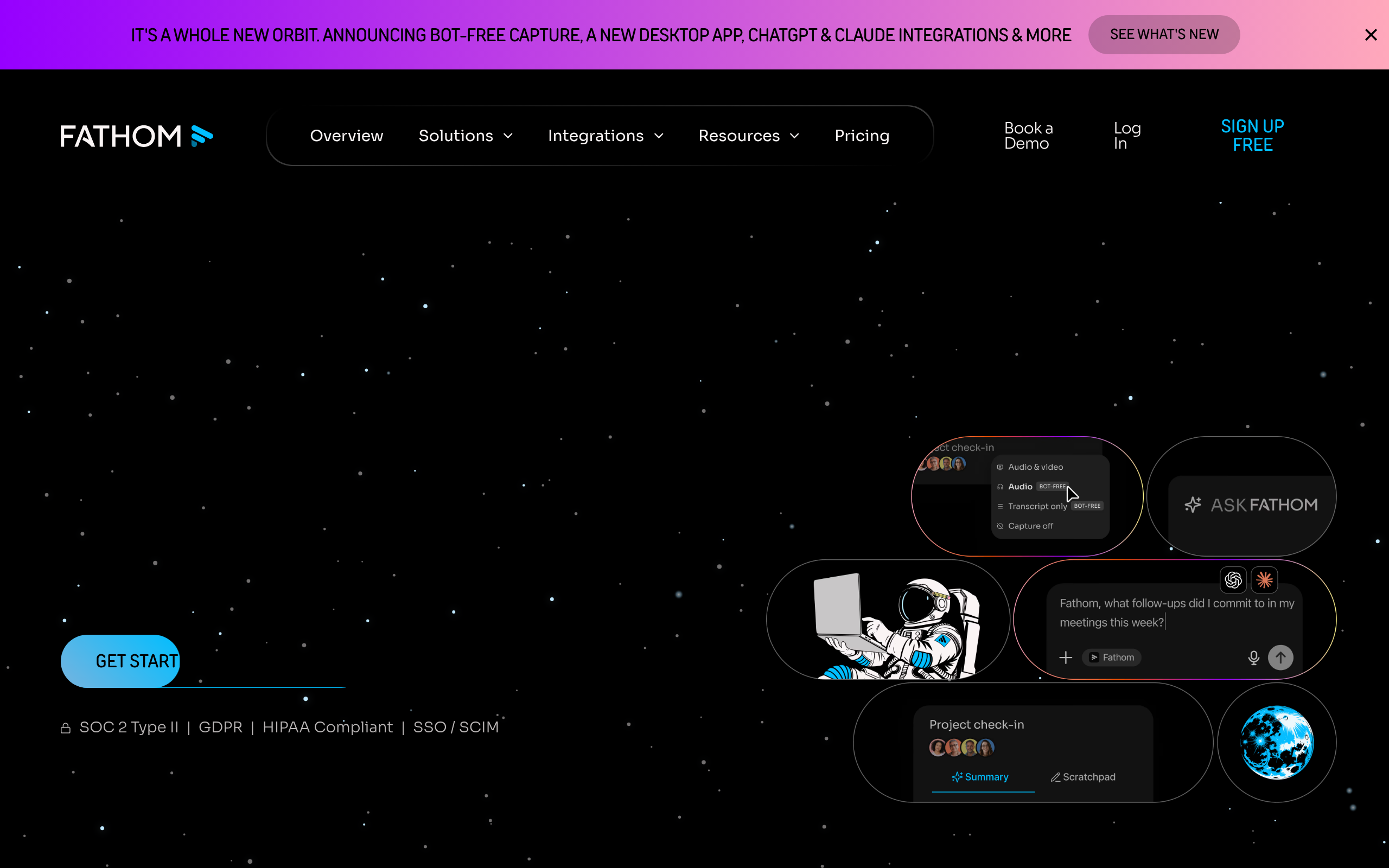This screenshot has height=868, width=1389.
Task: Click the prompt field asking about follow-ups
Action: [1177, 612]
